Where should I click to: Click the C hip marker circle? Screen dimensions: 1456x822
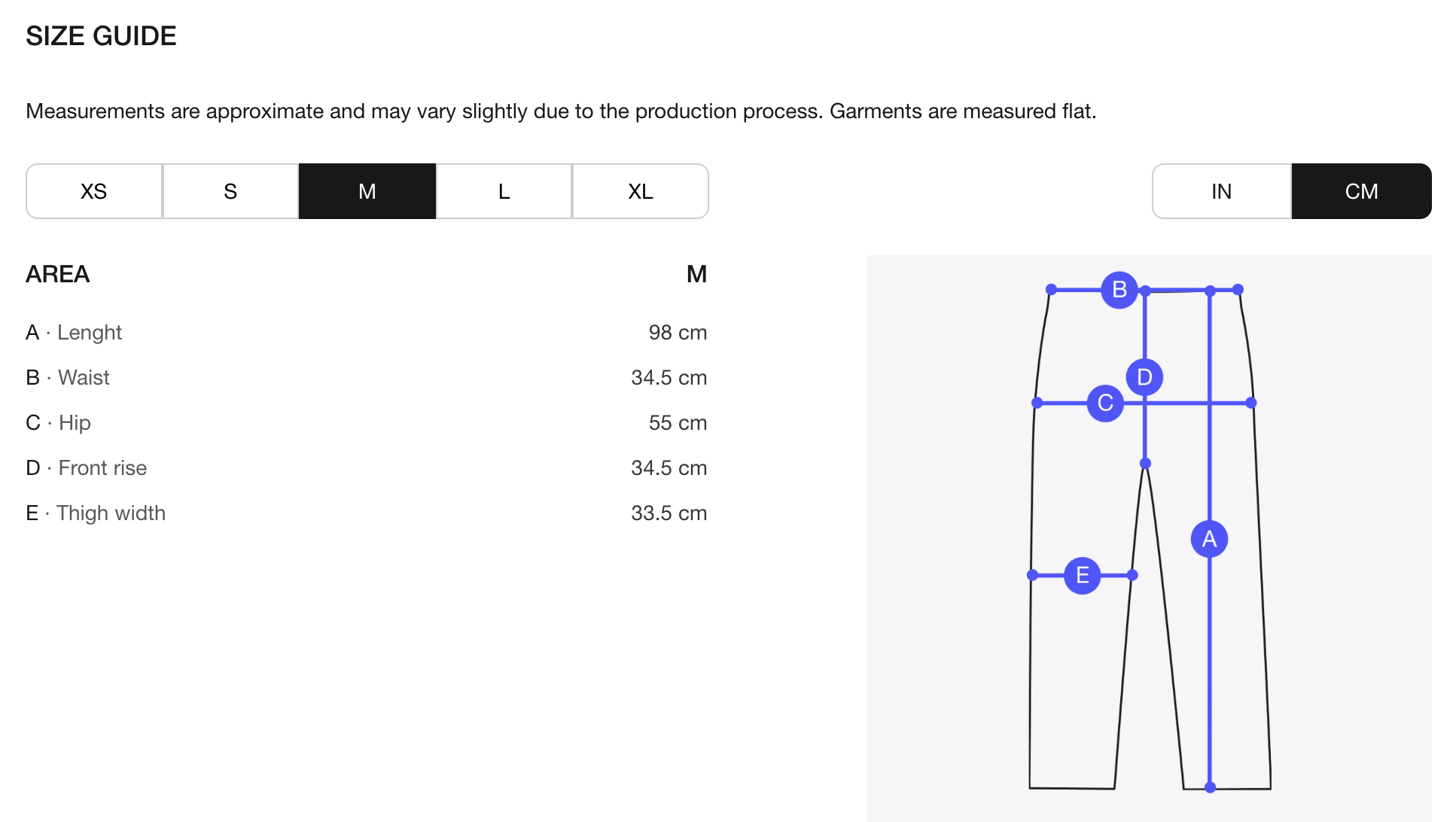pos(1105,403)
